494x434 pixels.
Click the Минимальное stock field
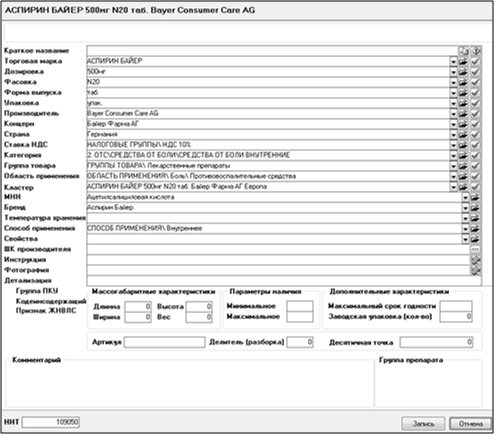[x=300, y=306]
